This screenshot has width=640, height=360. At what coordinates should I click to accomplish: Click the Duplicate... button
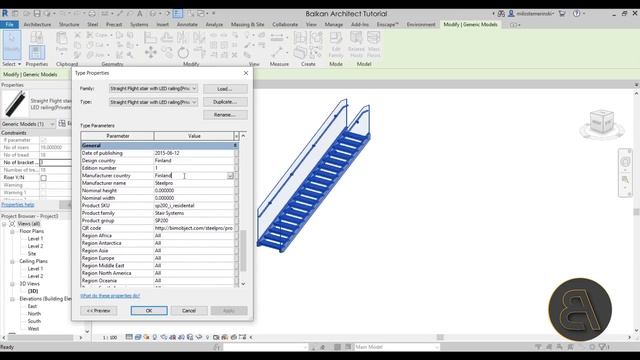(225, 102)
